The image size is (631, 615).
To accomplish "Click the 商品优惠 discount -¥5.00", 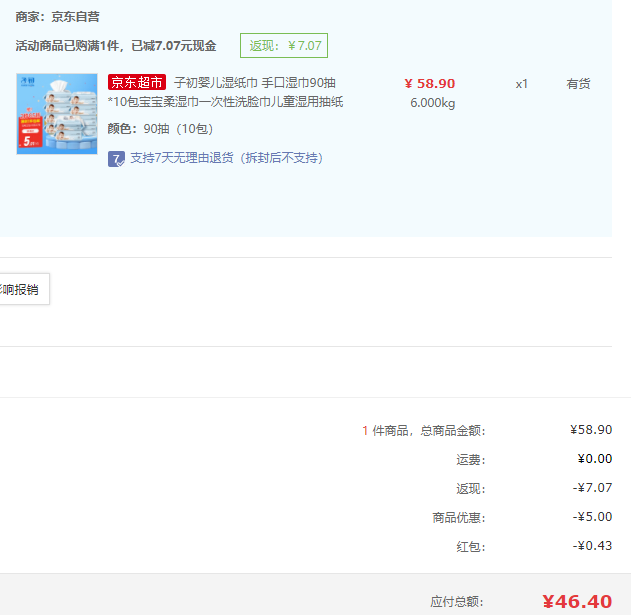I will point(592,517).
